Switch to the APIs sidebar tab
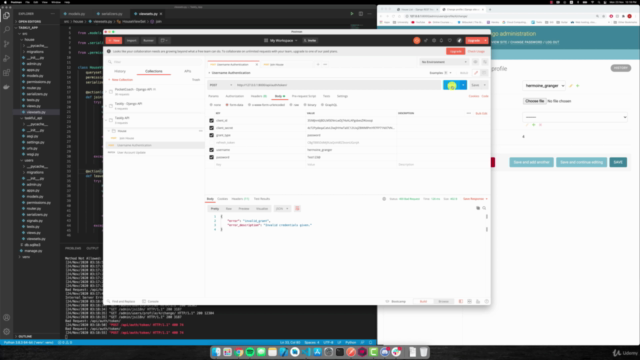This screenshot has height=360, width=640. (x=187, y=71)
